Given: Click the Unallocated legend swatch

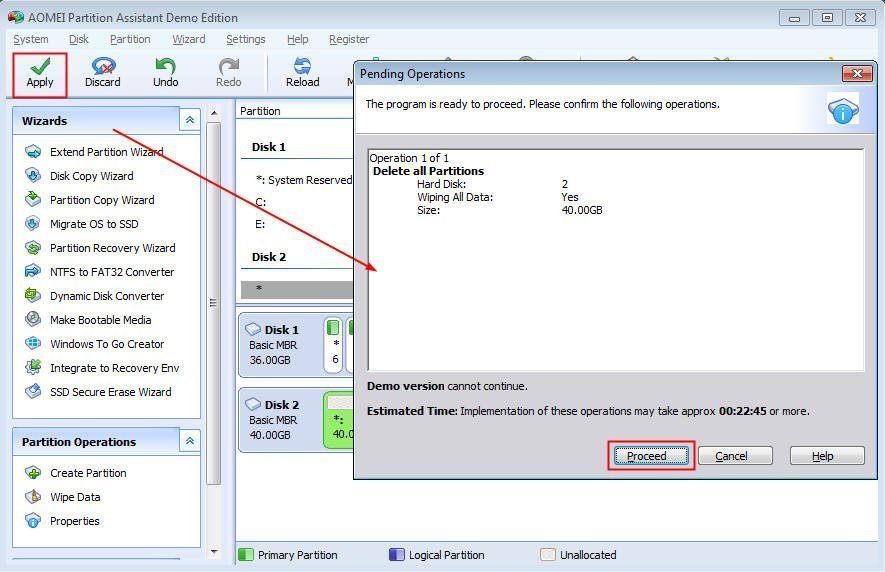Looking at the screenshot, I should click(547, 554).
